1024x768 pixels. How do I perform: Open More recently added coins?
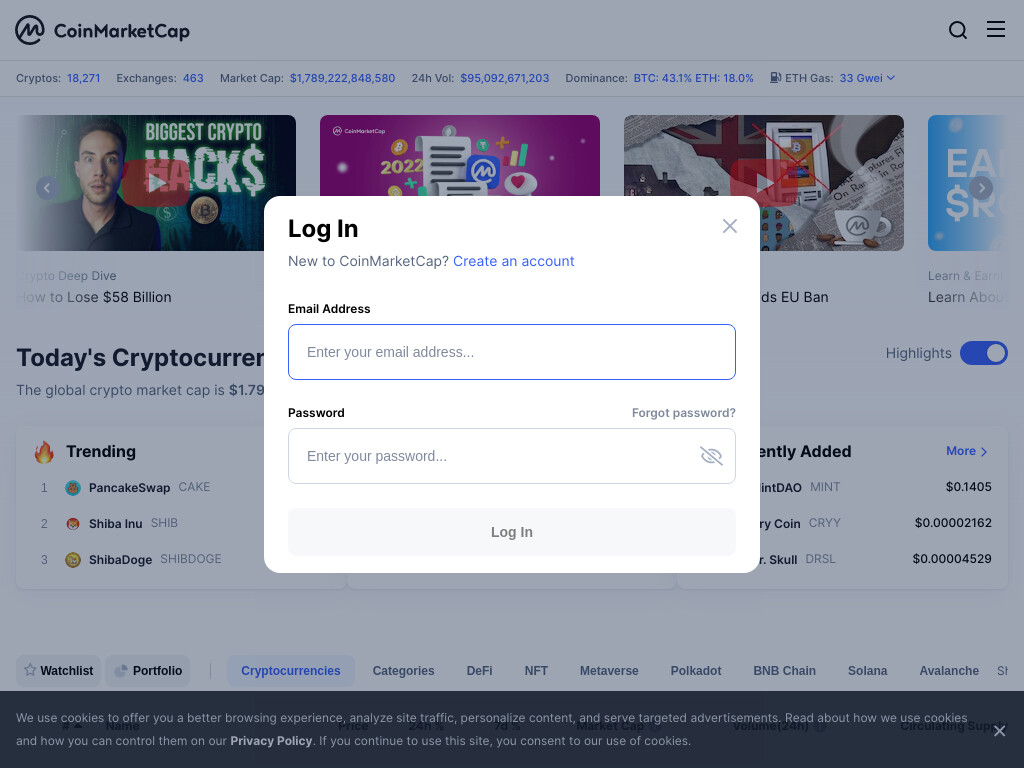(967, 451)
